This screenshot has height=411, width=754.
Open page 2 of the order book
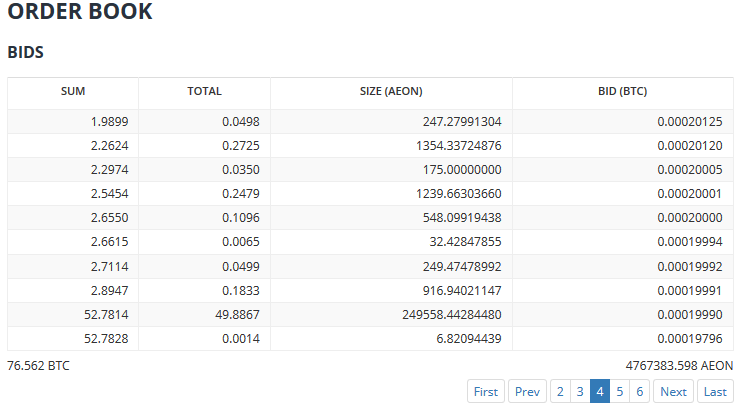[x=560, y=391]
